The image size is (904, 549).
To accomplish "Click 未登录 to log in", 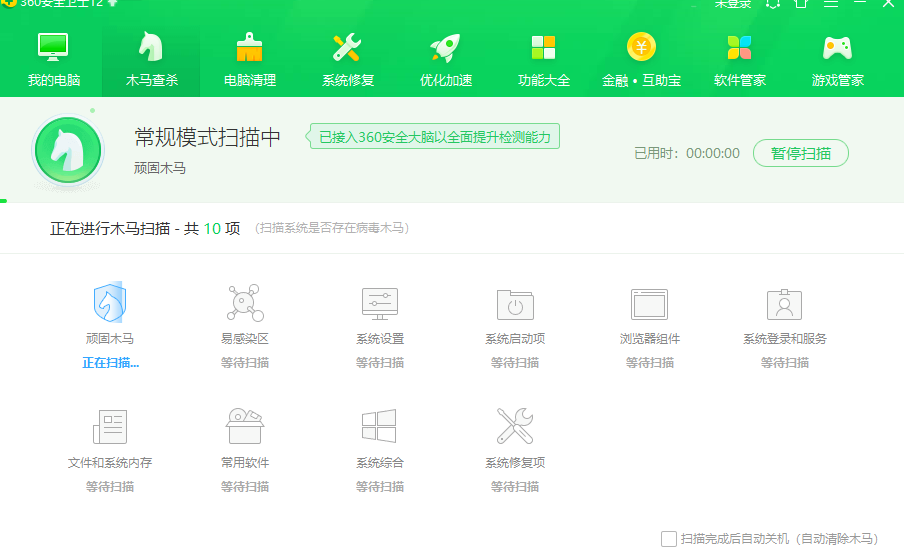I will (x=732, y=4).
